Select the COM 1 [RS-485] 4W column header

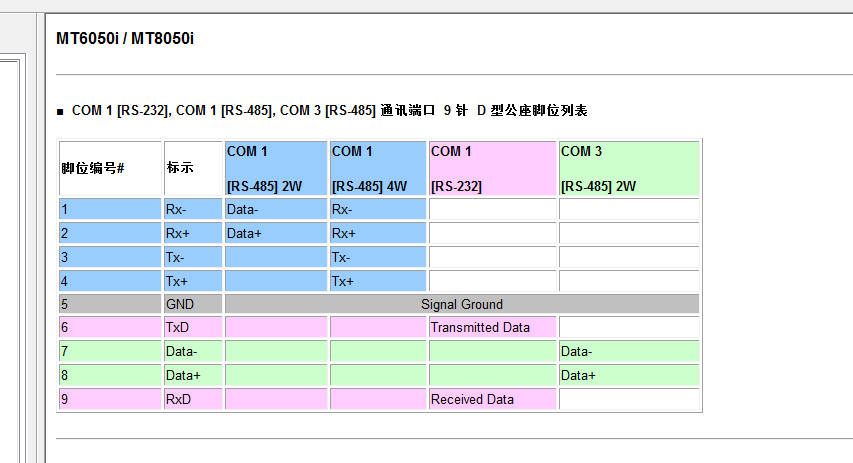(x=378, y=168)
